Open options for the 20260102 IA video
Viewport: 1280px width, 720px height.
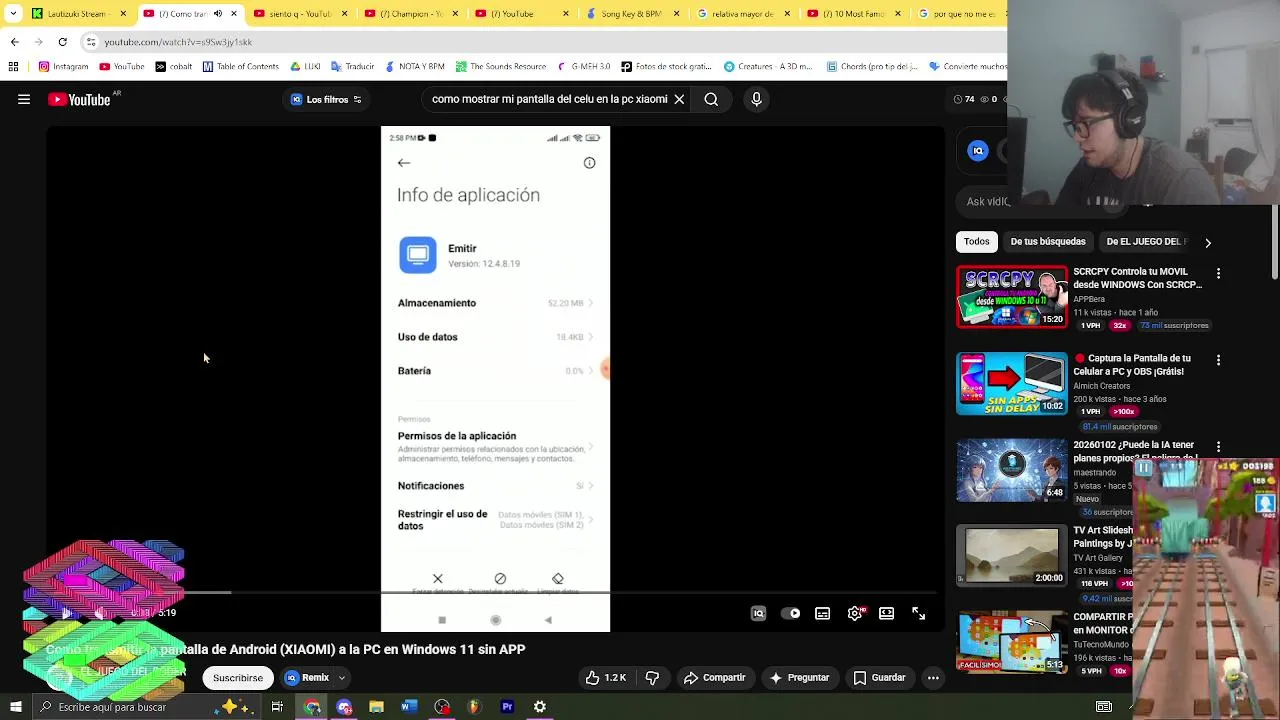tap(1218, 447)
